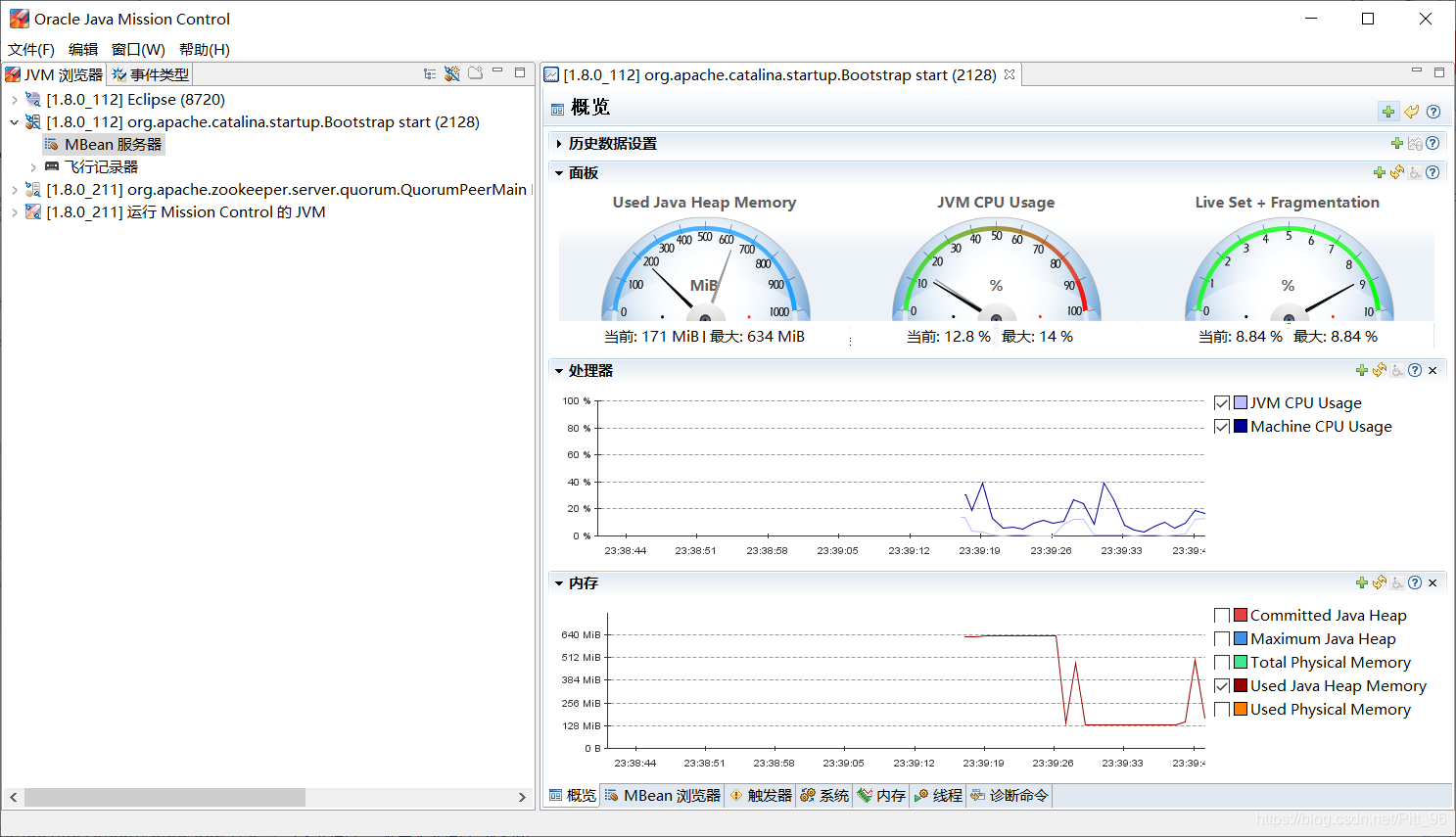The image size is (1456, 837).
Task: Click JVM browser horizontal scrollbar right arrow
Action: pos(522,798)
